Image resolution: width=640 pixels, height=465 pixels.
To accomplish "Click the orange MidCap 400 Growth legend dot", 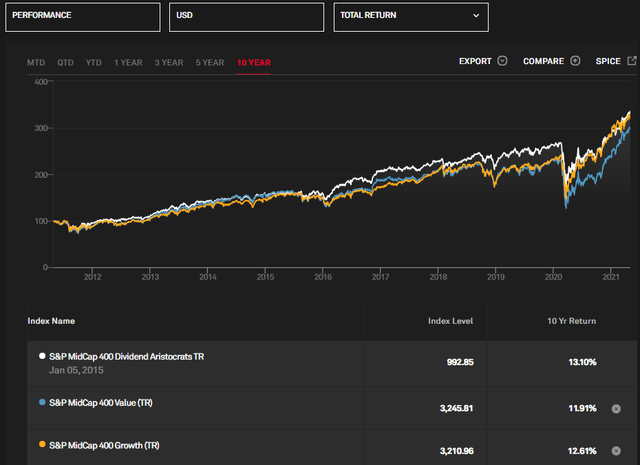I will [42, 445].
